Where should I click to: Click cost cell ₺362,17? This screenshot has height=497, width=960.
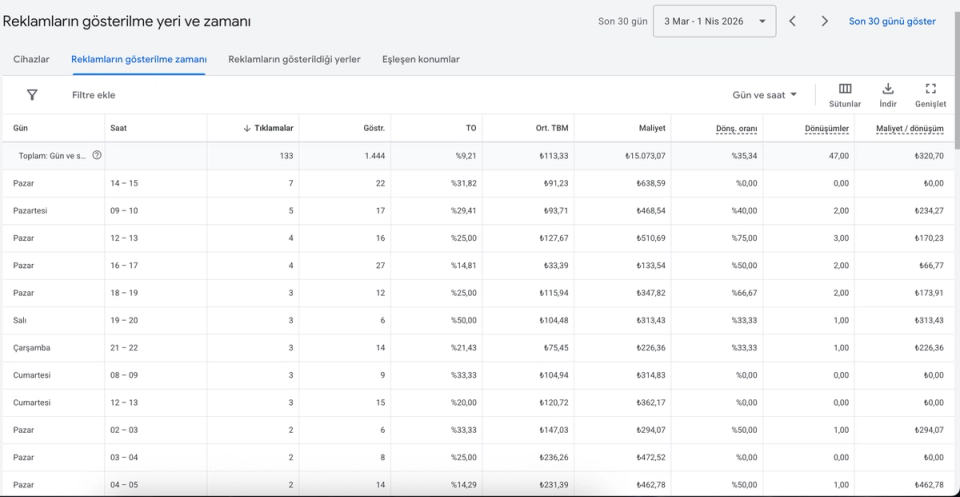pyautogui.click(x=651, y=403)
